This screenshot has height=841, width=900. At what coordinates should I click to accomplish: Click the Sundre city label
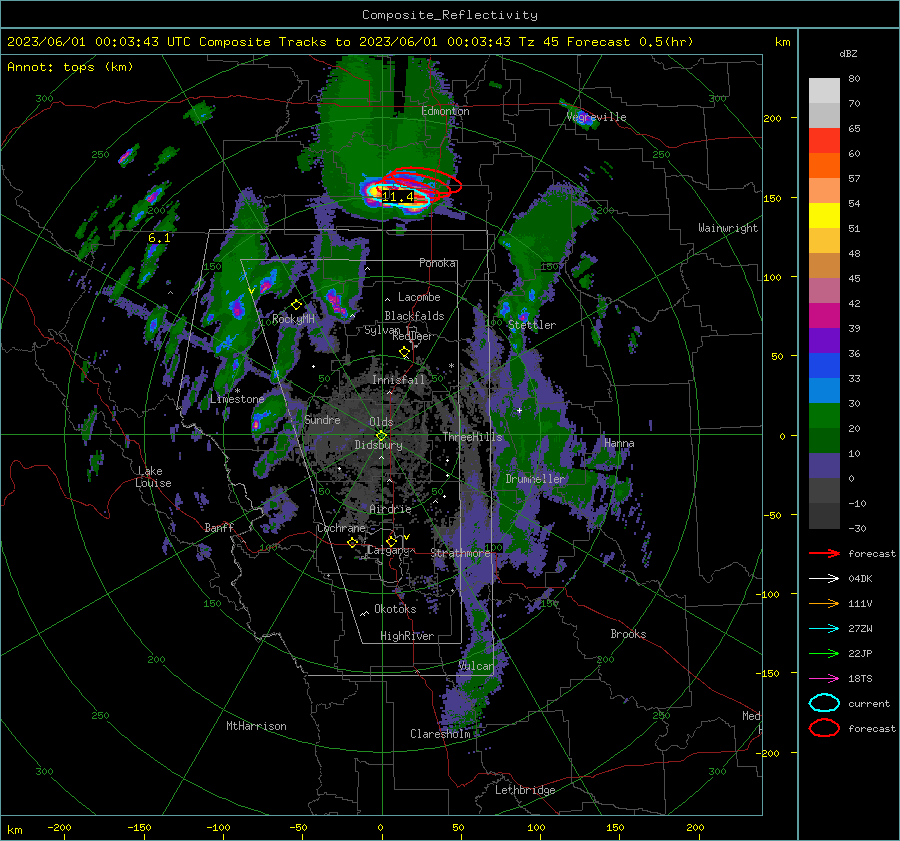pyautogui.click(x=322, y=420)
